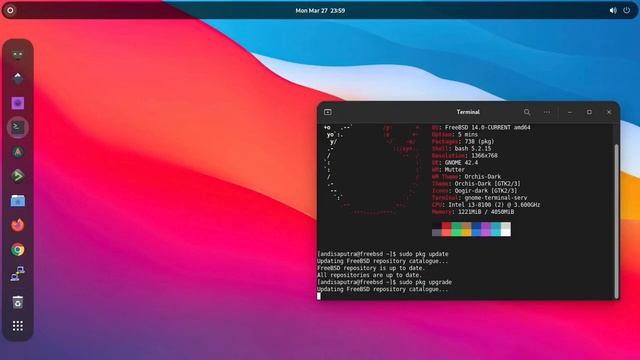Open the Files folder icon in dock
Viewport: 640px width, 360px height.
(x=18, y=200)
